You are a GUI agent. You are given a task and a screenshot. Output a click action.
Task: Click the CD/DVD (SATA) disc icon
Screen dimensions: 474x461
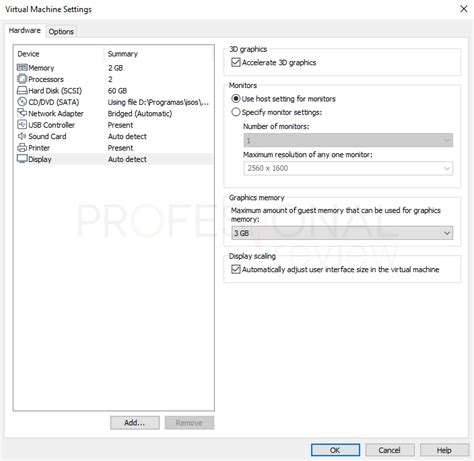pyautogui.click(x=22, y=102)
